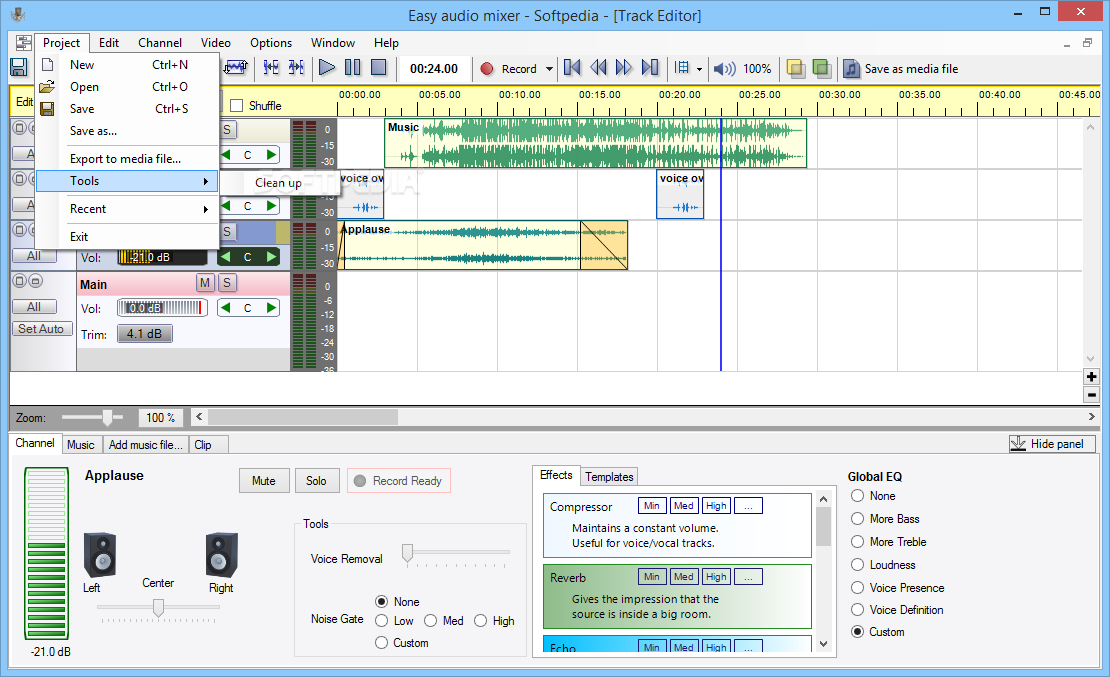Open the Record dropdown arrow
The image size is (1110, 677).
click(549, 69)
